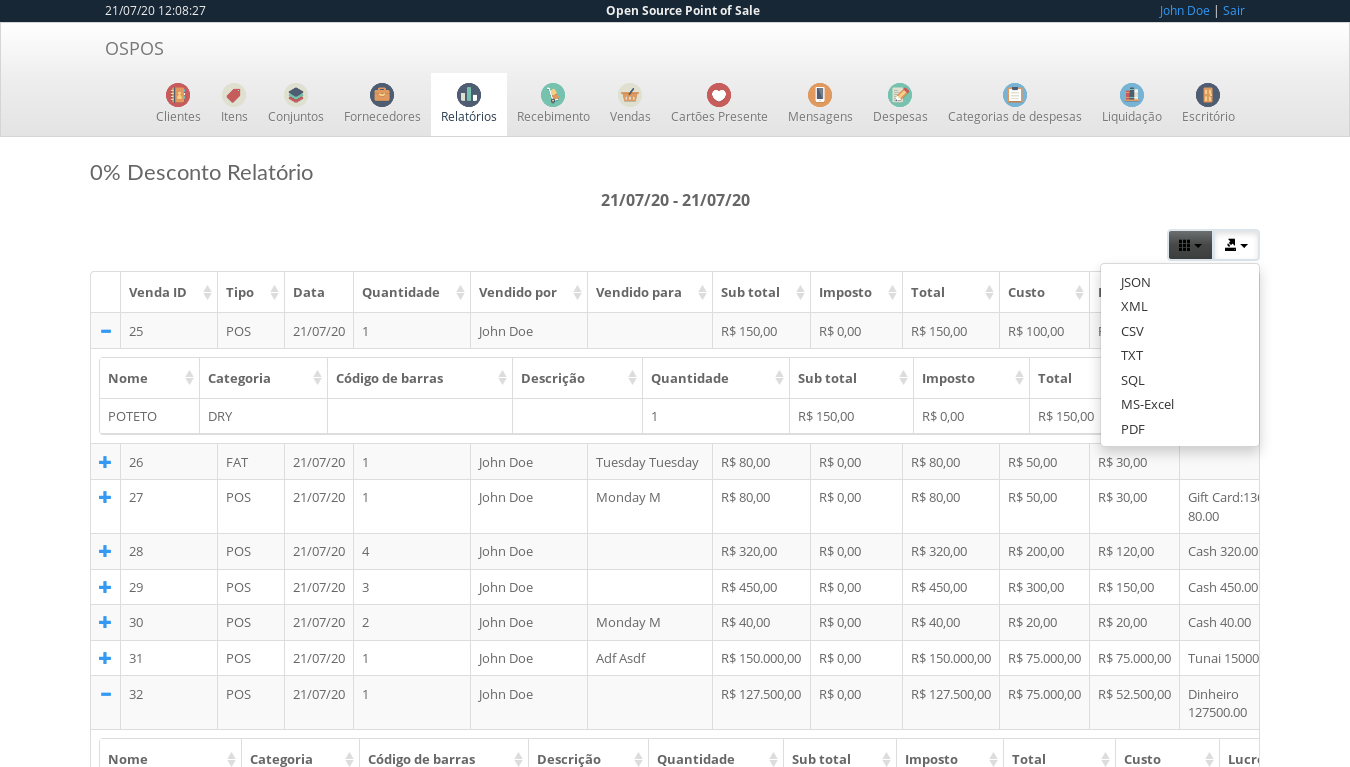Open the Recebimento module
The width and height of the screenshot is (1350, 767).
(x=553, y=103)
